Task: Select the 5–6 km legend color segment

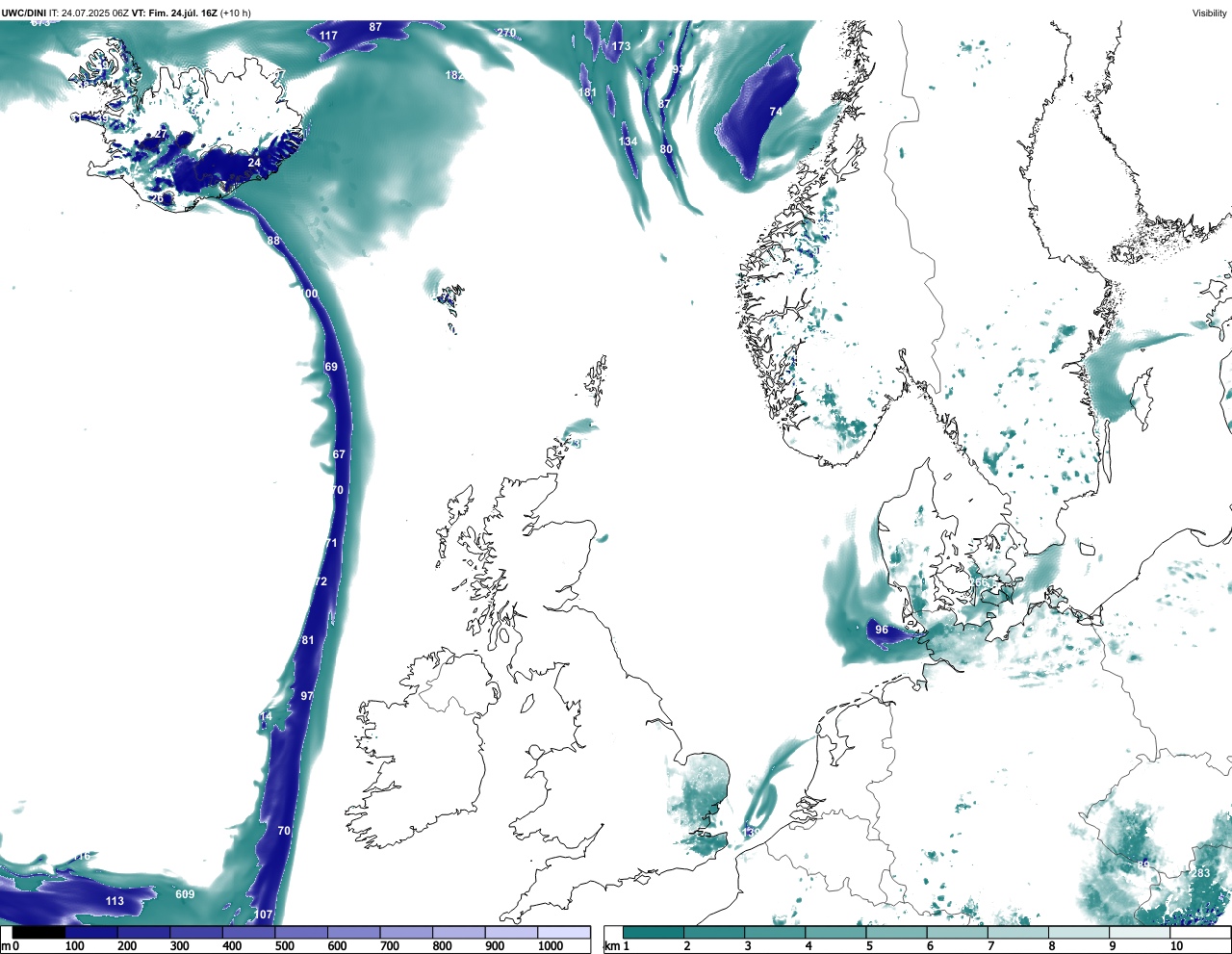Action: 898,932
